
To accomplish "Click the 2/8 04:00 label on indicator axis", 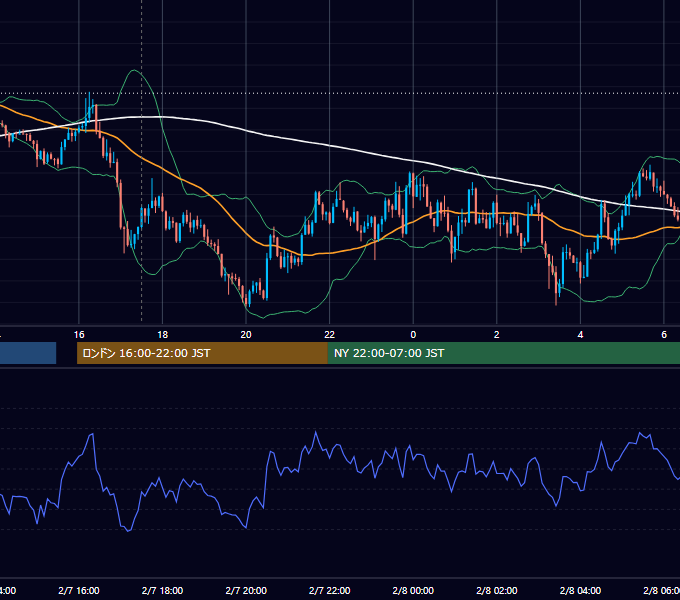I will pyautogui.click(x=580, y=590).
